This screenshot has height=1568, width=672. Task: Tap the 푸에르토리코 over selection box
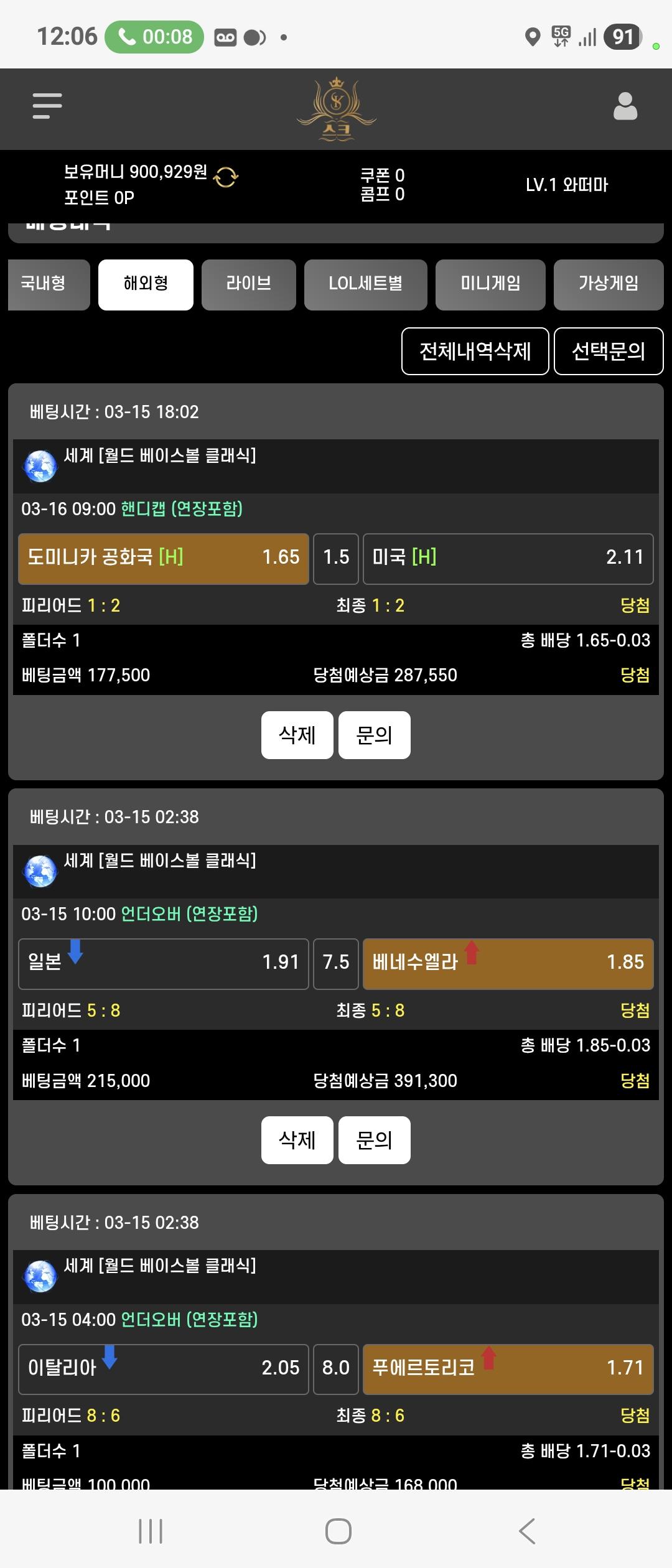point(508,1368)
